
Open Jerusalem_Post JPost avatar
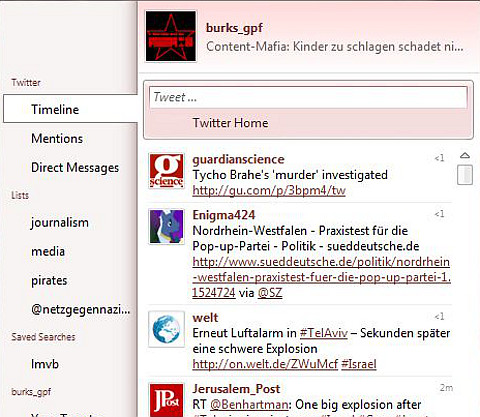[166, 400]
